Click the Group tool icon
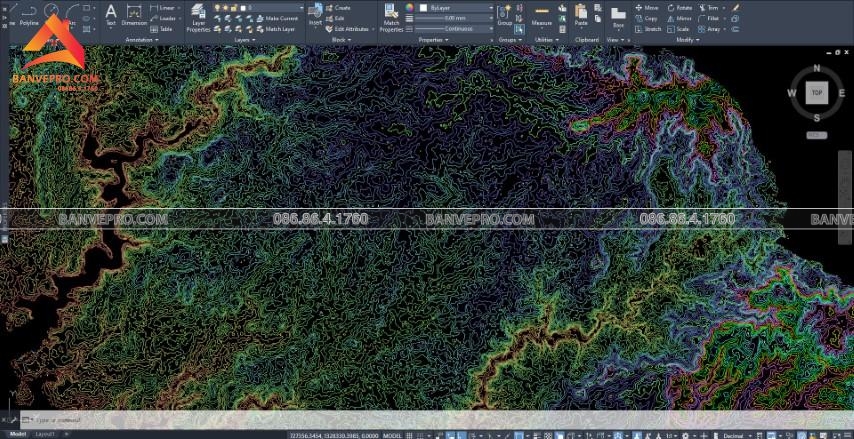 click(x=504, y=15)
